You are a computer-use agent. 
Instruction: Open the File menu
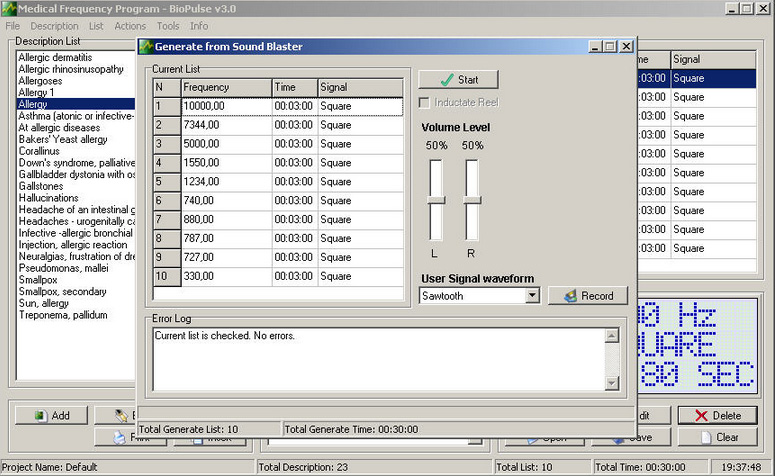(x=12, y=25)
